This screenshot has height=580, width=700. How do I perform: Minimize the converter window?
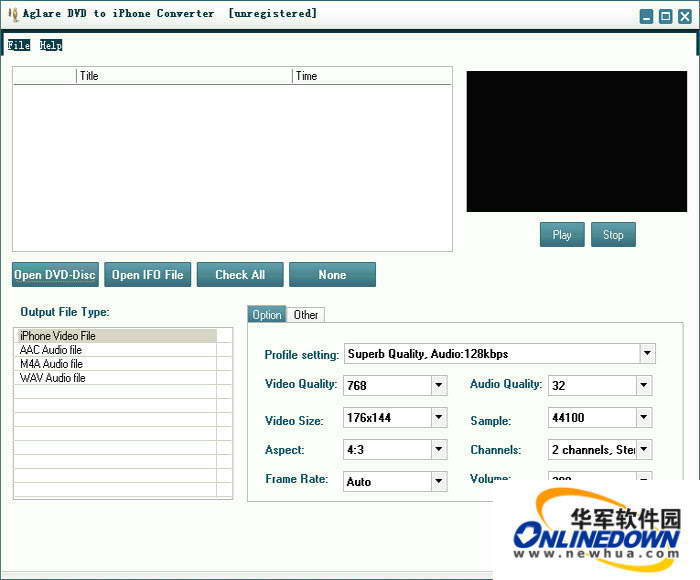(646, 17)
